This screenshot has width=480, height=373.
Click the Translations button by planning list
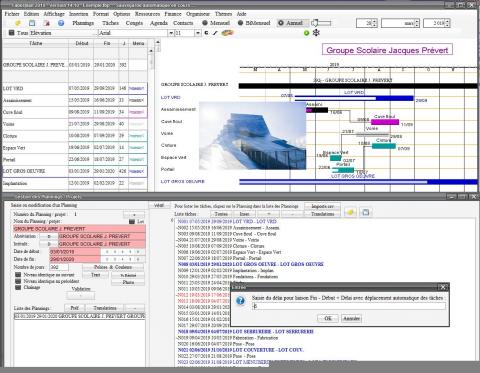coord(105,308)
